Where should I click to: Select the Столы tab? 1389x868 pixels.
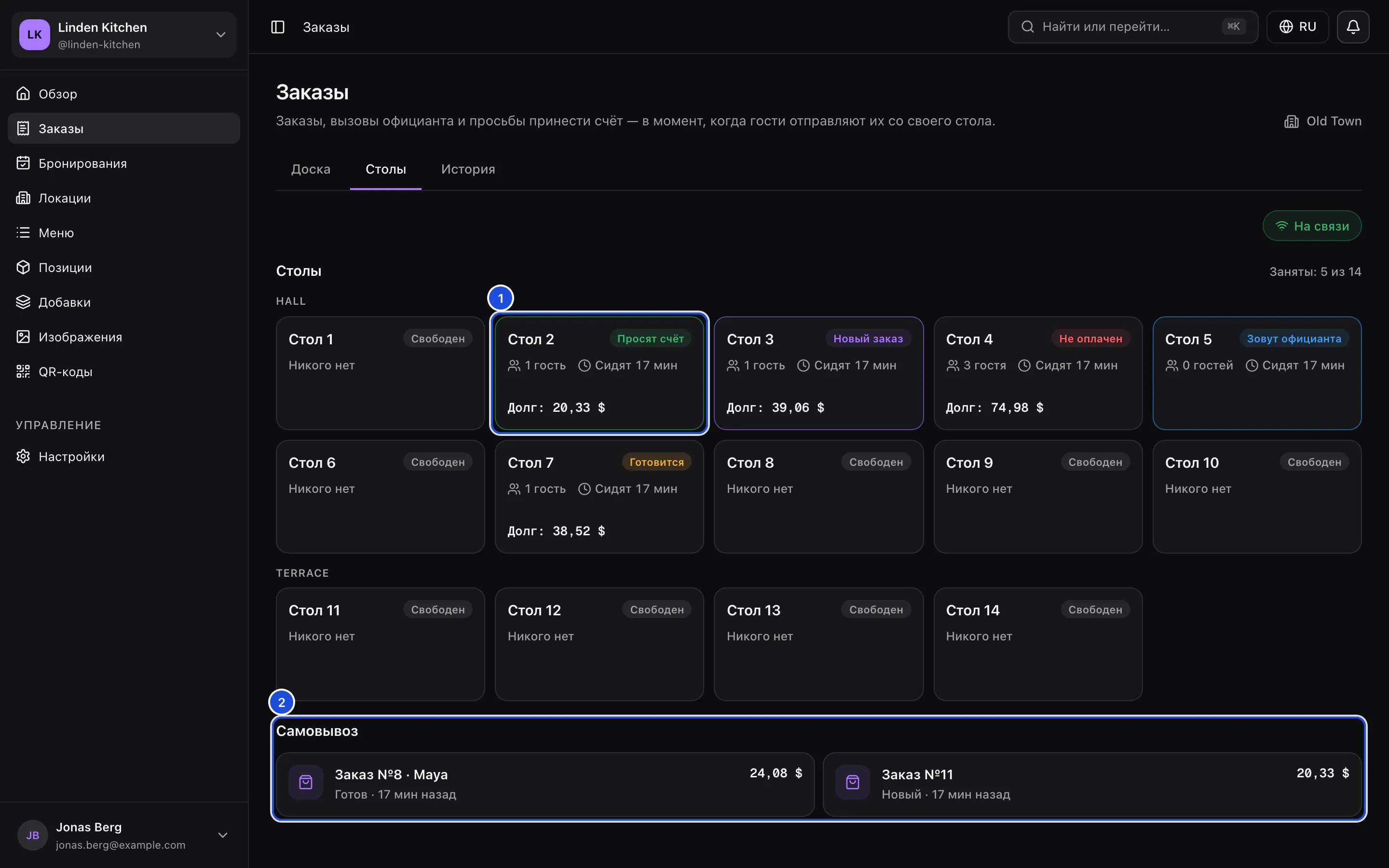point(386,169)
